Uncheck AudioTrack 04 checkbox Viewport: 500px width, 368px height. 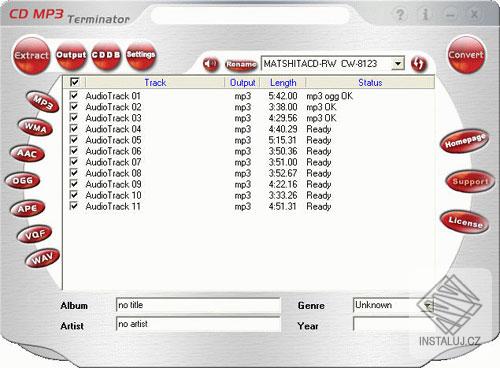pos(74,129)
